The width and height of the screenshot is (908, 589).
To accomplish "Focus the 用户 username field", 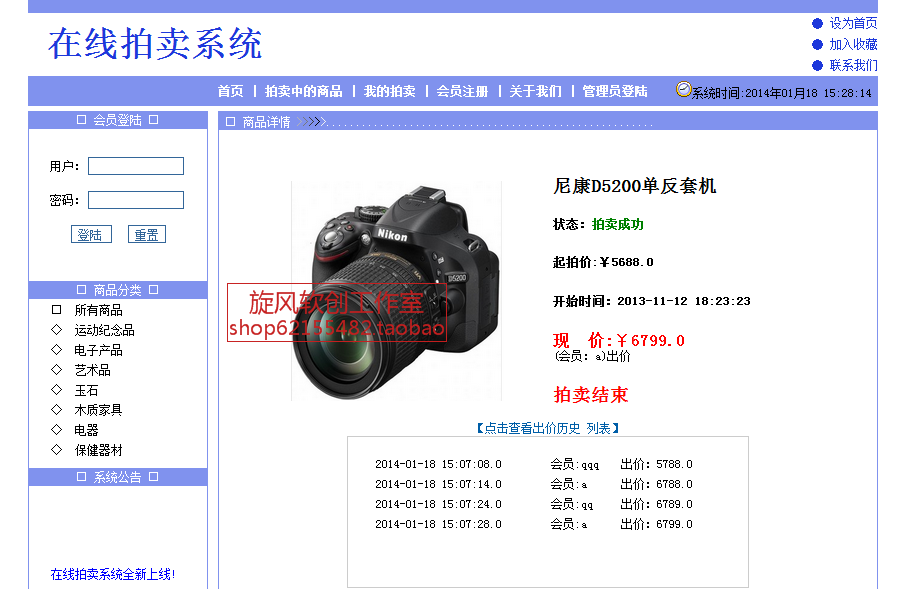I will click(136, 166).
